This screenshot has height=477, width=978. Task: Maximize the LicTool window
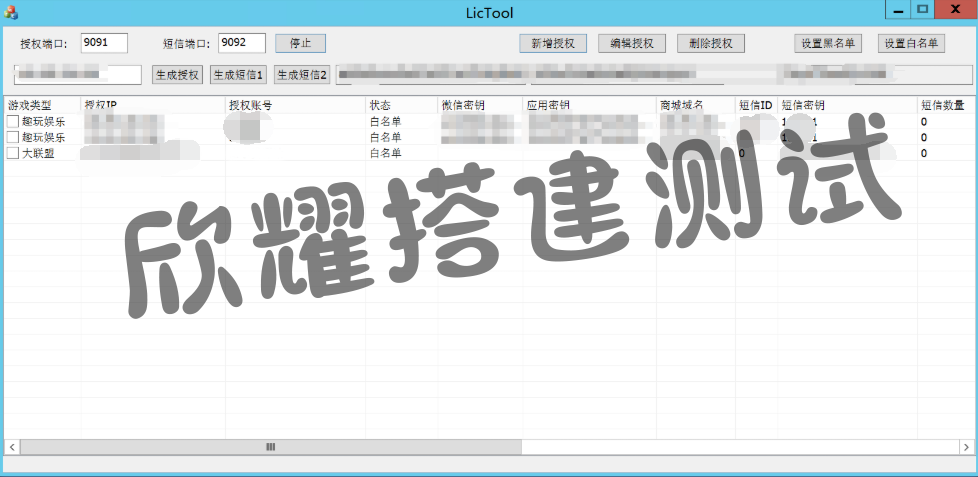923,9
